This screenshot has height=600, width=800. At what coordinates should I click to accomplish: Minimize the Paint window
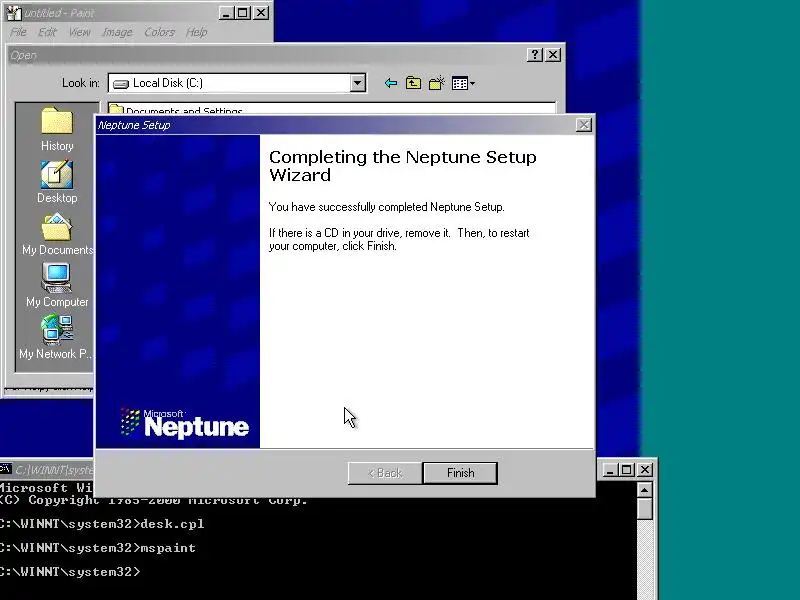tap(226, 13)
